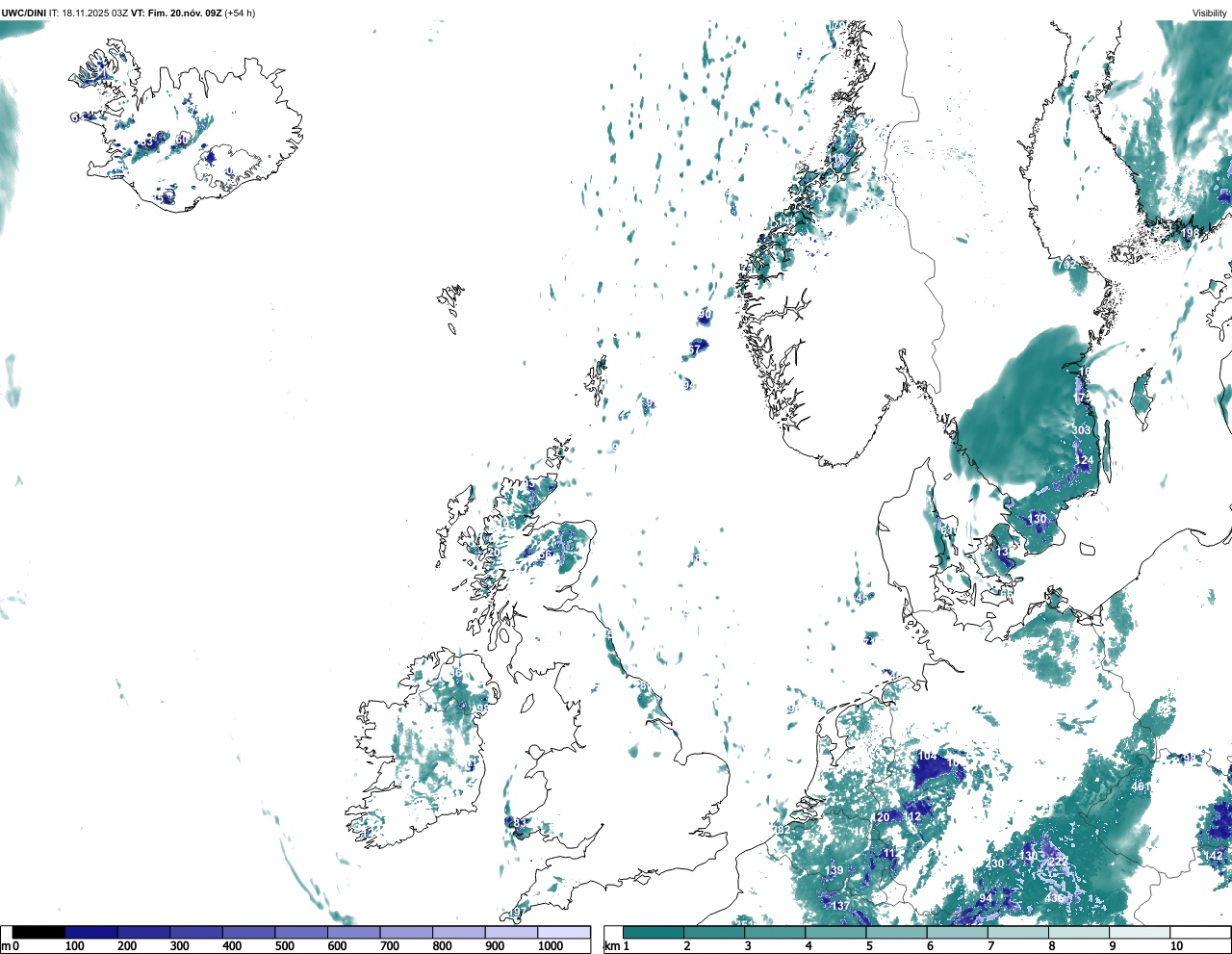Click the init time '18.11.2025 03Z'
This screenshot has height=954, width=1232.
point(96,13)
